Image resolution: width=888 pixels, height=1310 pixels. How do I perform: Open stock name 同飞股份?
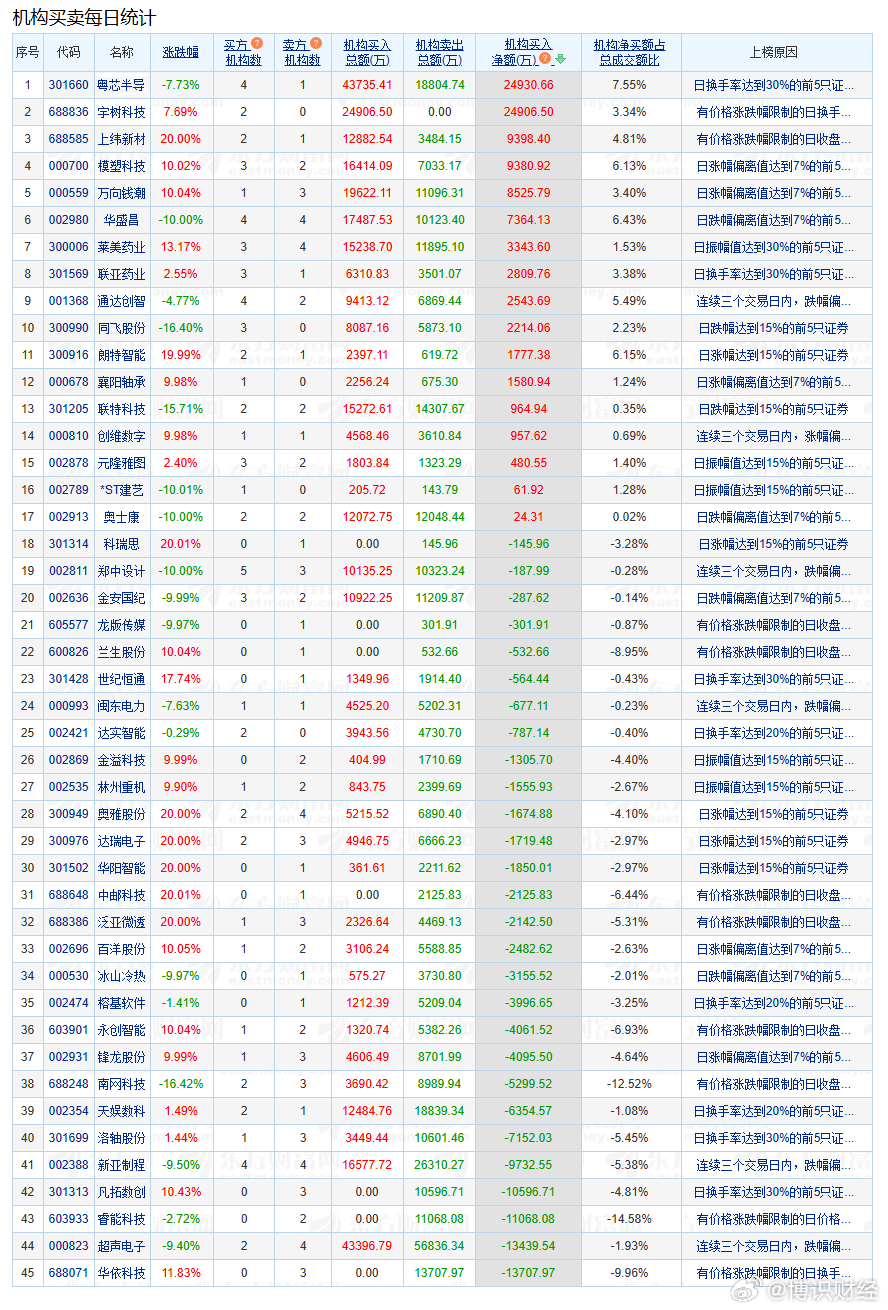pos(121,328)
